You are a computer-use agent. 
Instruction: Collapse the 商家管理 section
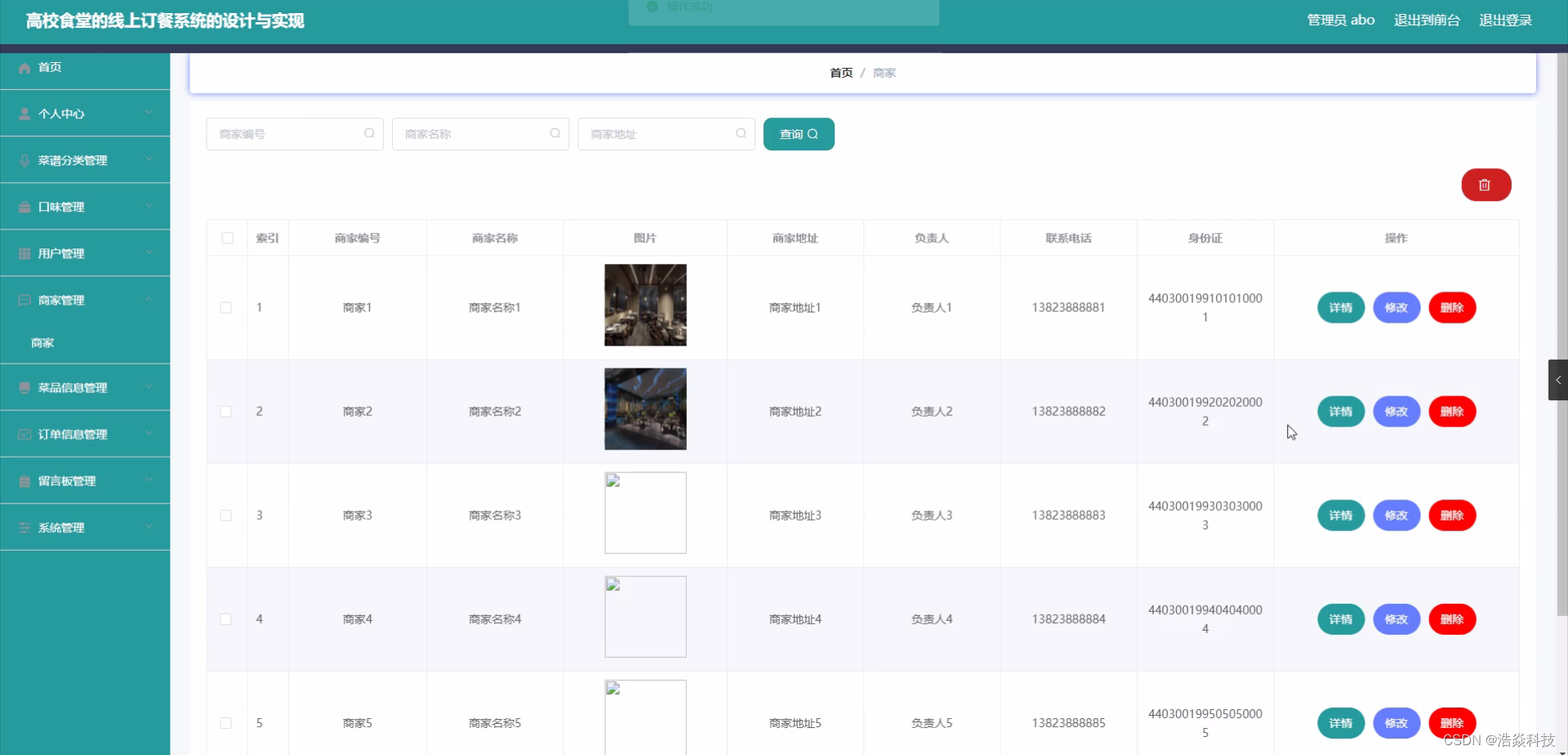click(149, 299)
